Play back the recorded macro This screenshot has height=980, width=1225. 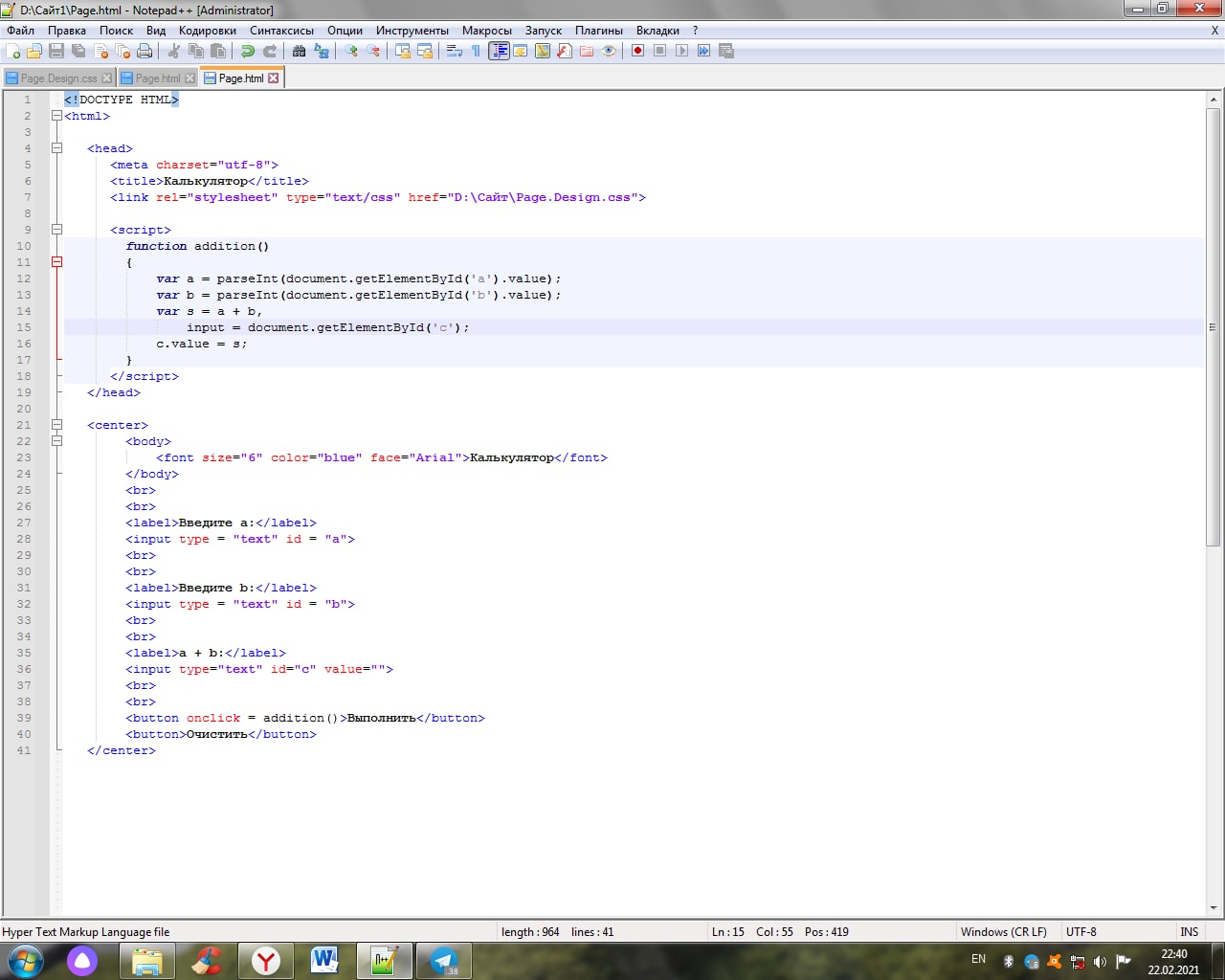point(682,51)
